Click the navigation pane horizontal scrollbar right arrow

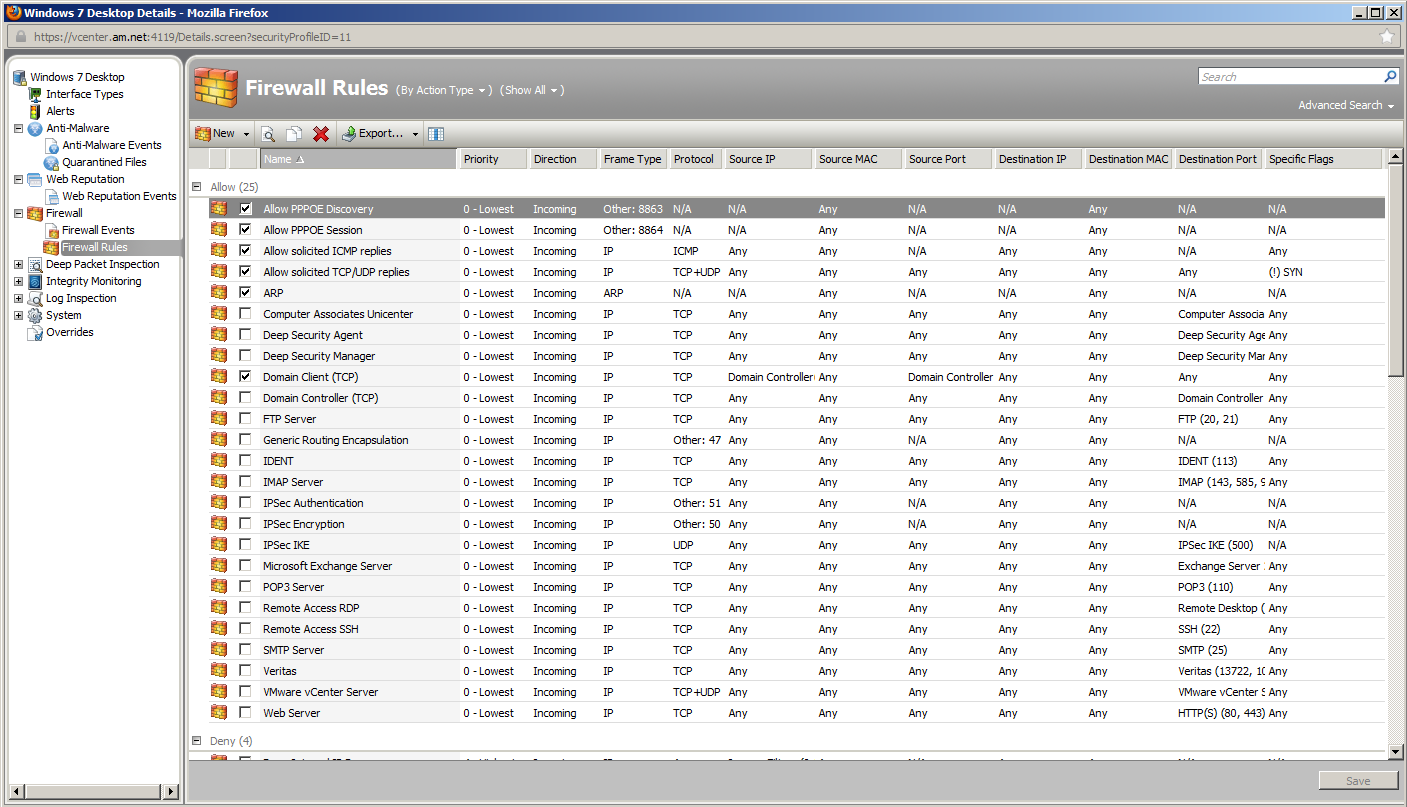tap(171, 792)
